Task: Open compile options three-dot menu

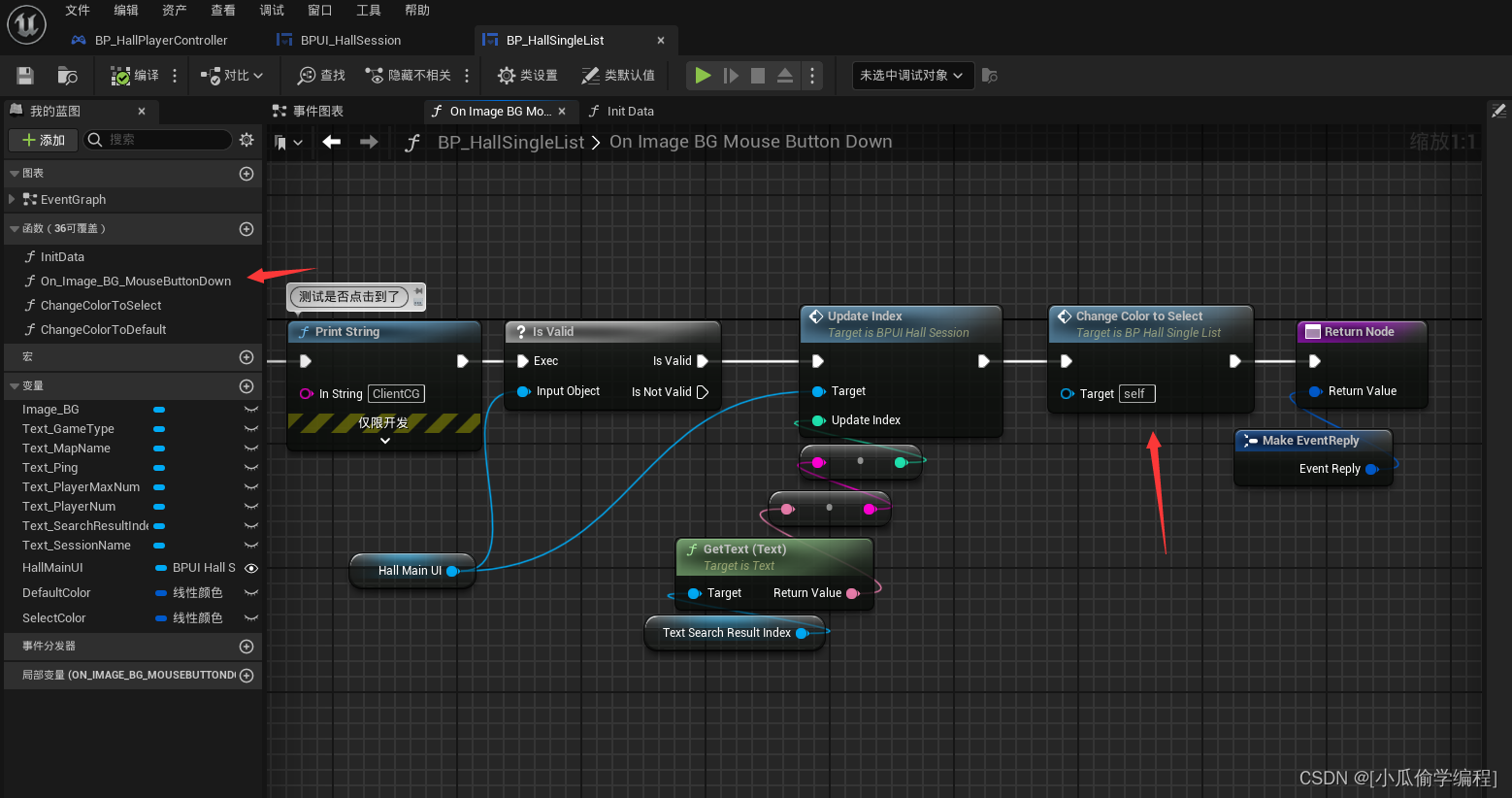Action: (x=175, y=76)
